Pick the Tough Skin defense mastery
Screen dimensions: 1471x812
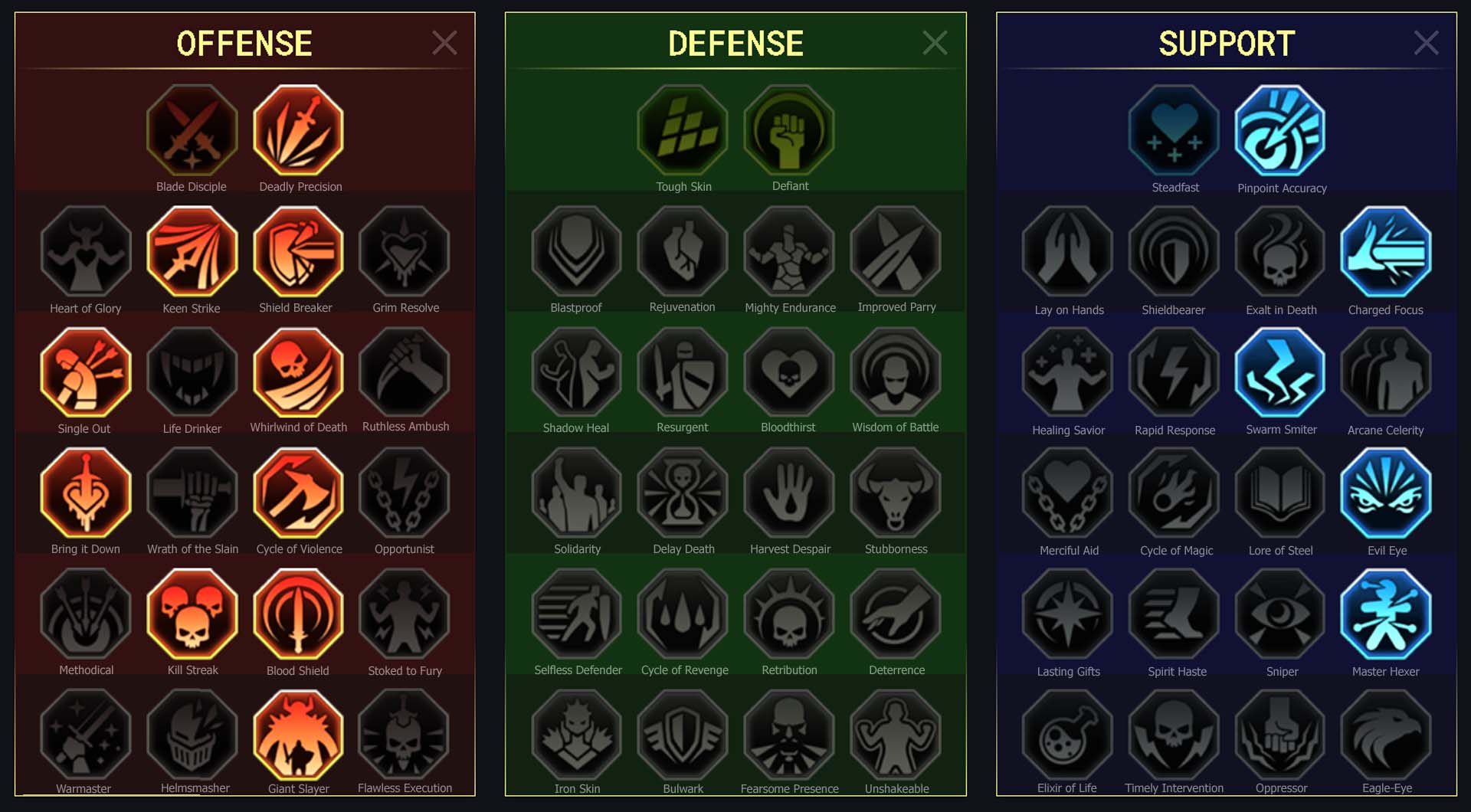[x=683, y=130]
